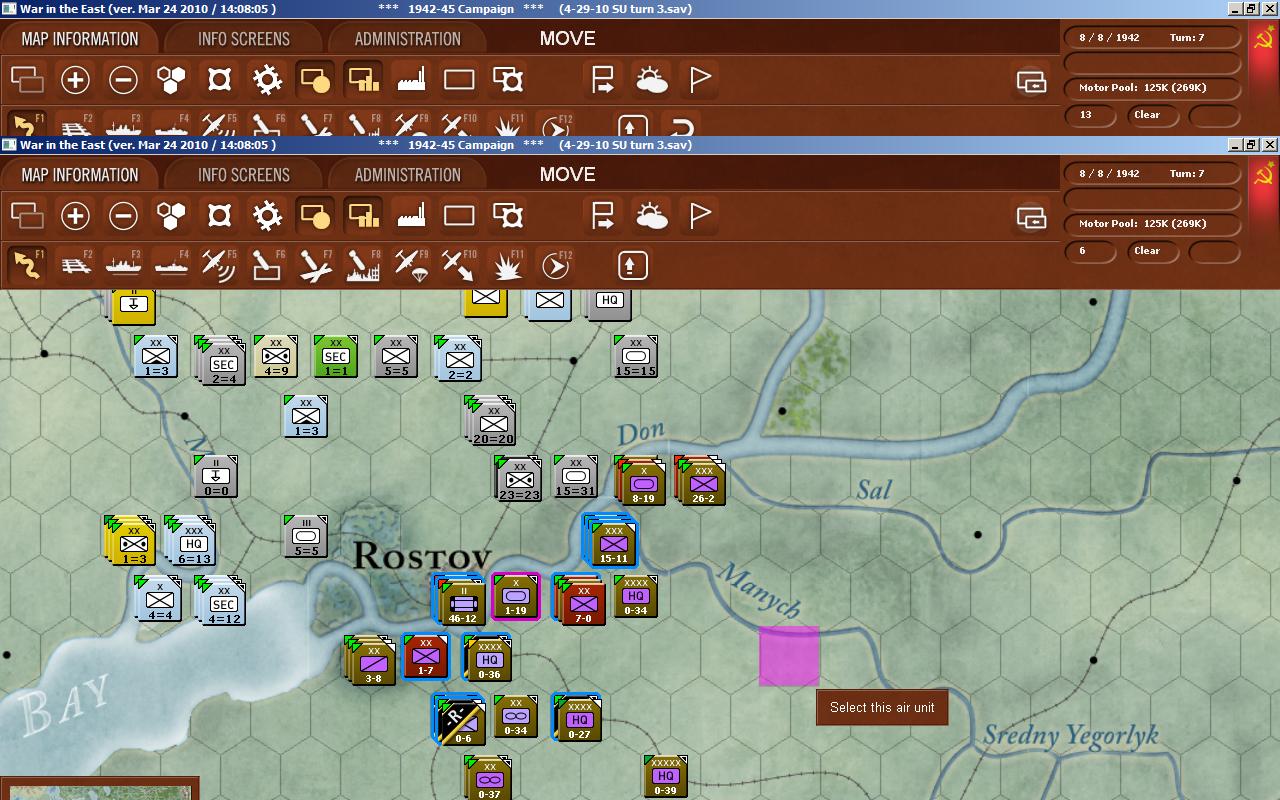Open ADMINISTRATION tab in back window
This screenshot has height=800, width=1280.
408,39
